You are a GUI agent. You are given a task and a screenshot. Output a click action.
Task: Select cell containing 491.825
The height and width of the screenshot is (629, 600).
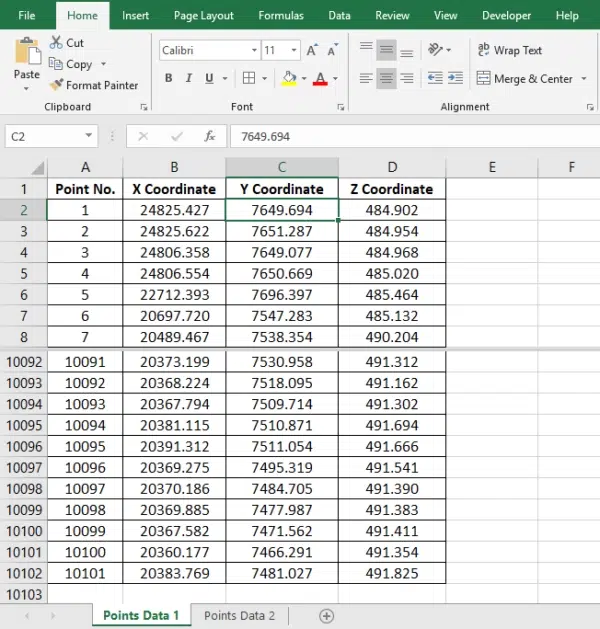pos(392,573)
